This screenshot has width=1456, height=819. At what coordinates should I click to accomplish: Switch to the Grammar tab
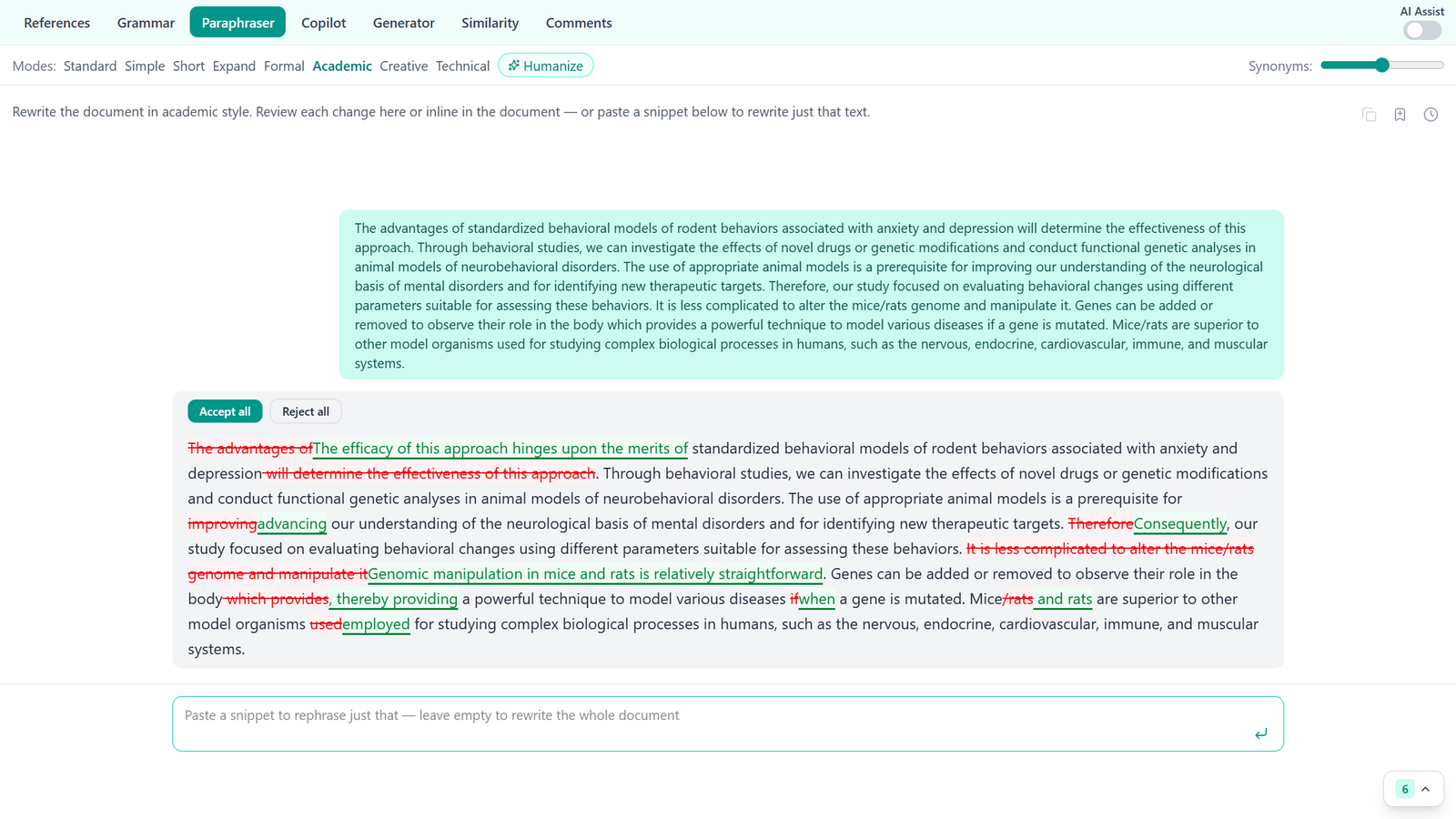tap(146, 23)
